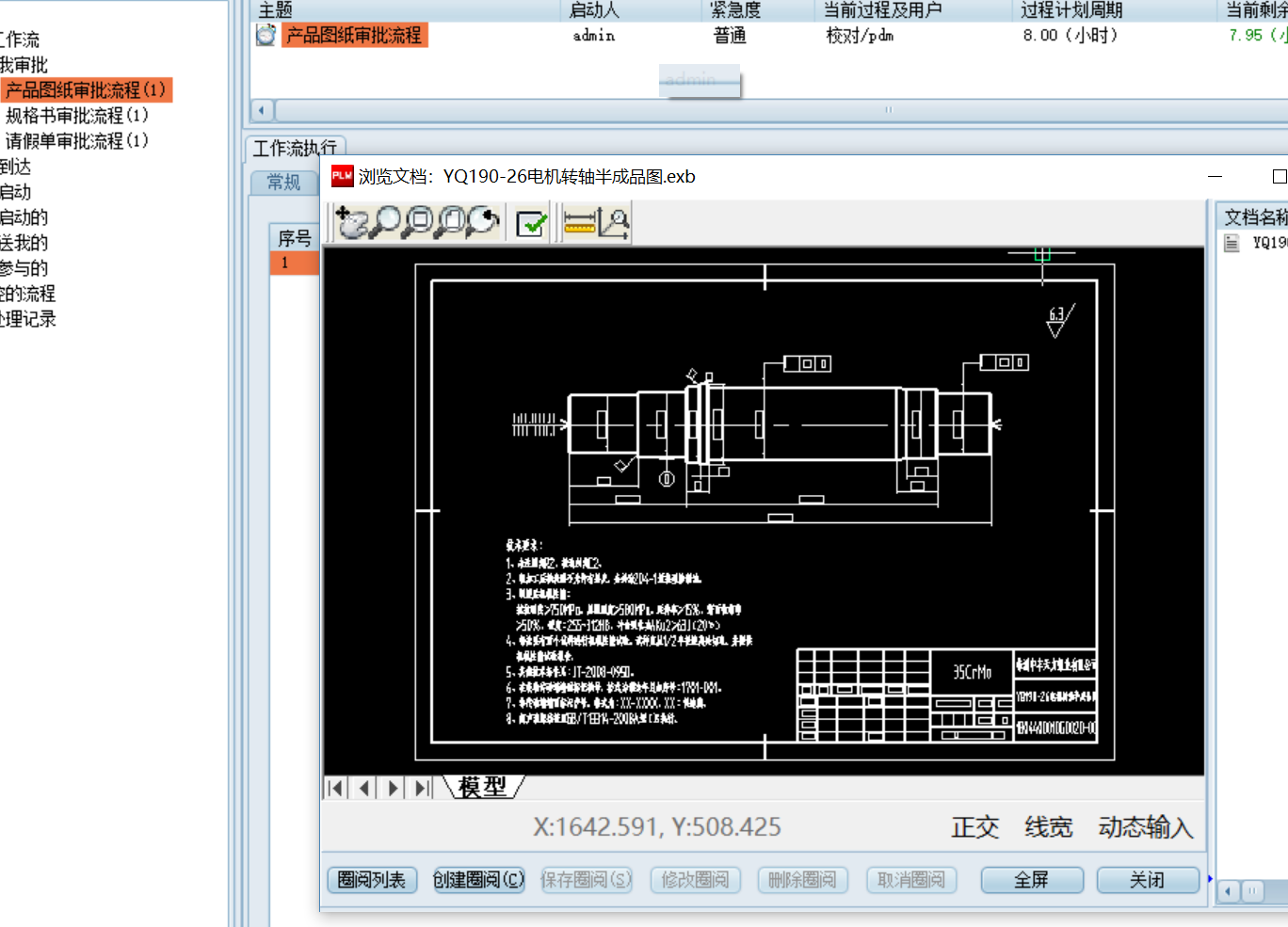Toggle 正交 orthogonal mode
The height and width of the screenshot is (927, 1288).
click(x=974, y=827)
